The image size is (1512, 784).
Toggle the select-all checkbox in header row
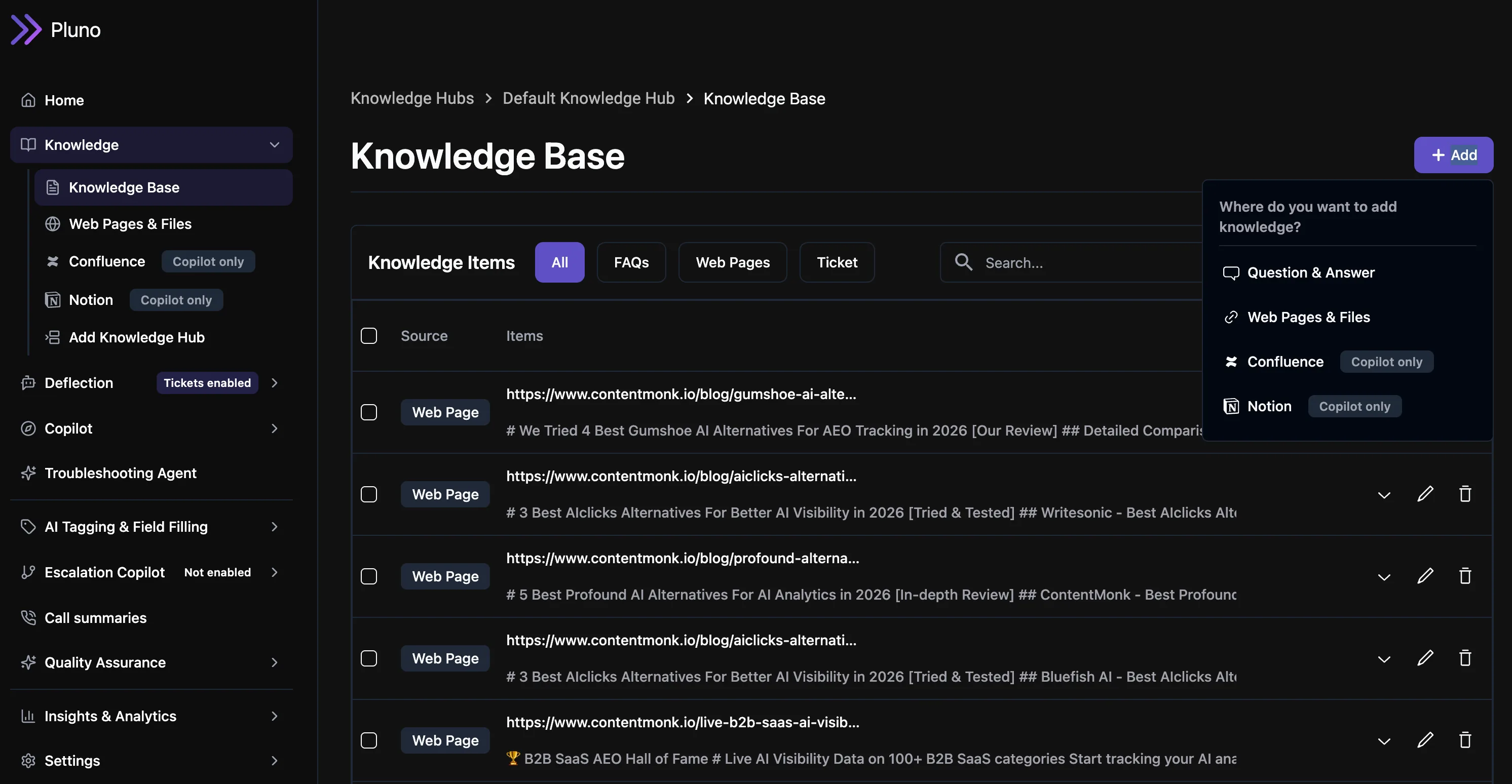(x=368, y=336)
